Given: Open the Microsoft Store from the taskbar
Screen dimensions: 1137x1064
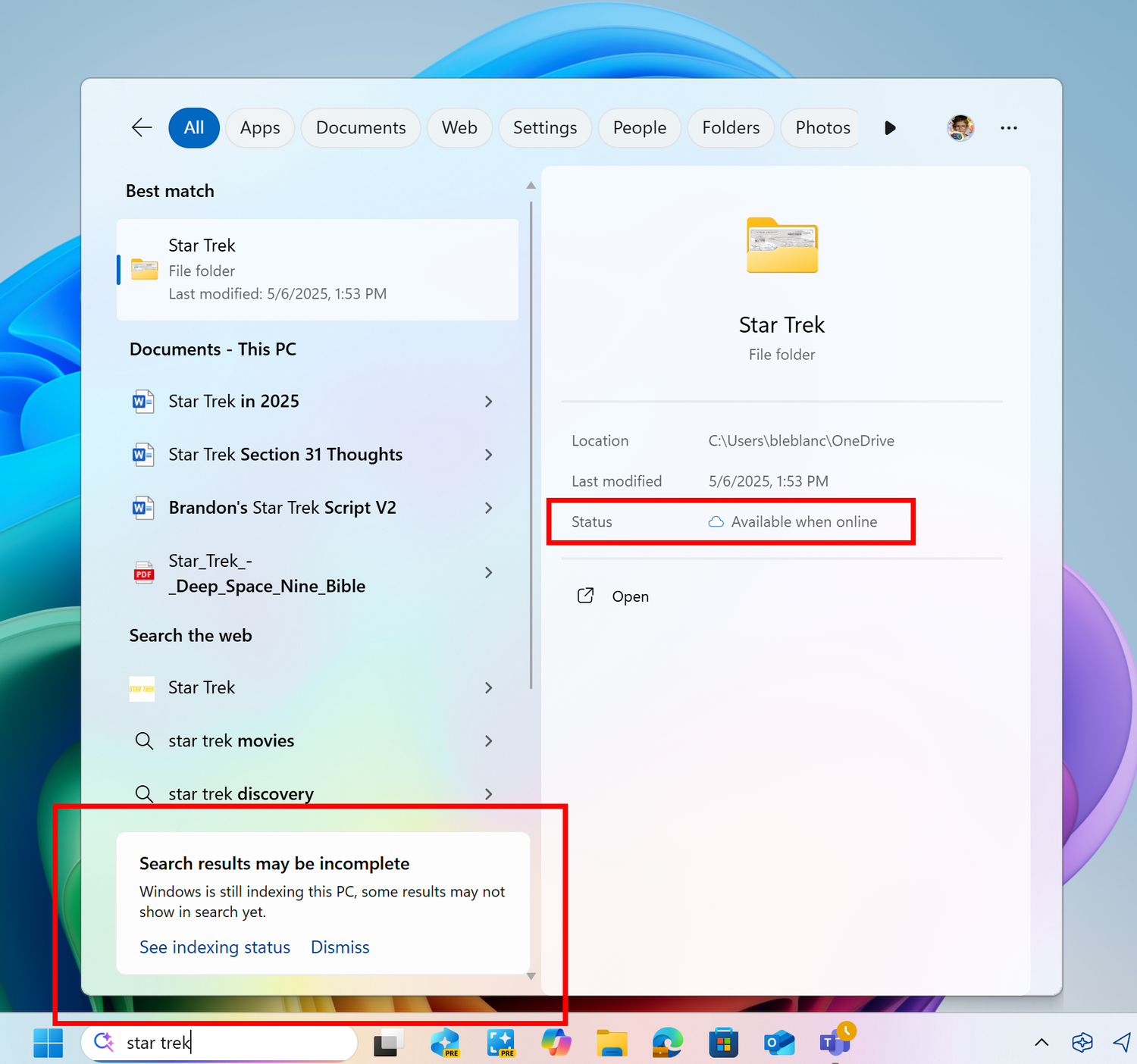Looking at the screenshot, I should tap(723, 1043).
